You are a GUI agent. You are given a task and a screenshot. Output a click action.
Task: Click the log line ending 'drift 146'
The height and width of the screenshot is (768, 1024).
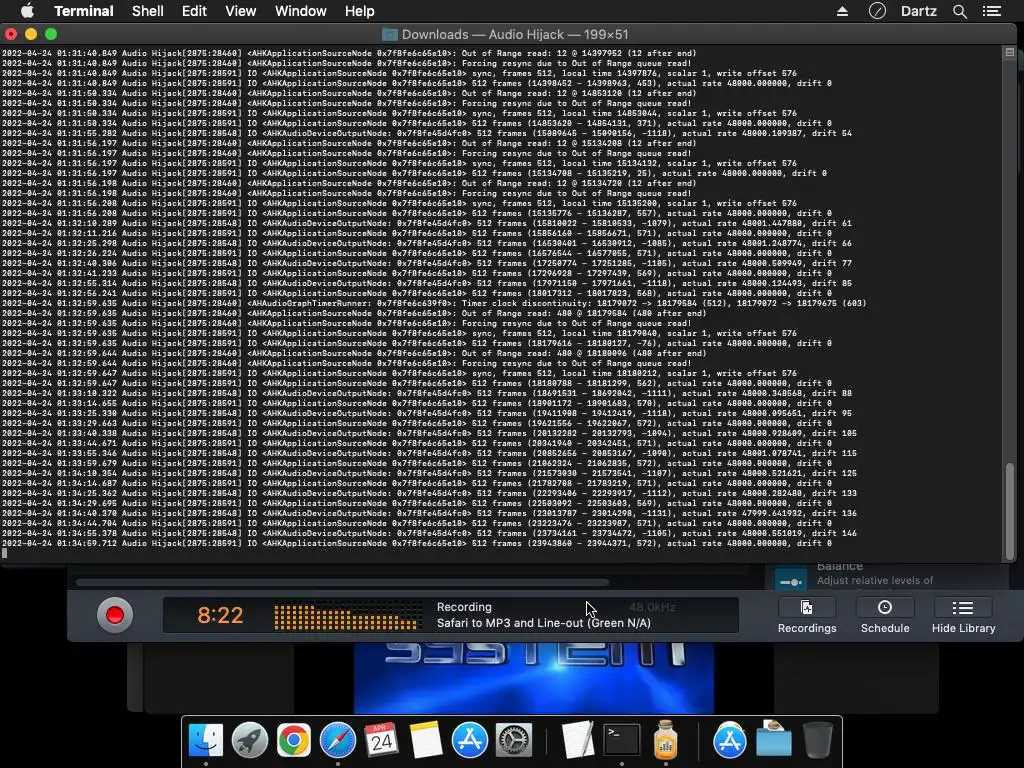point(429,533)
